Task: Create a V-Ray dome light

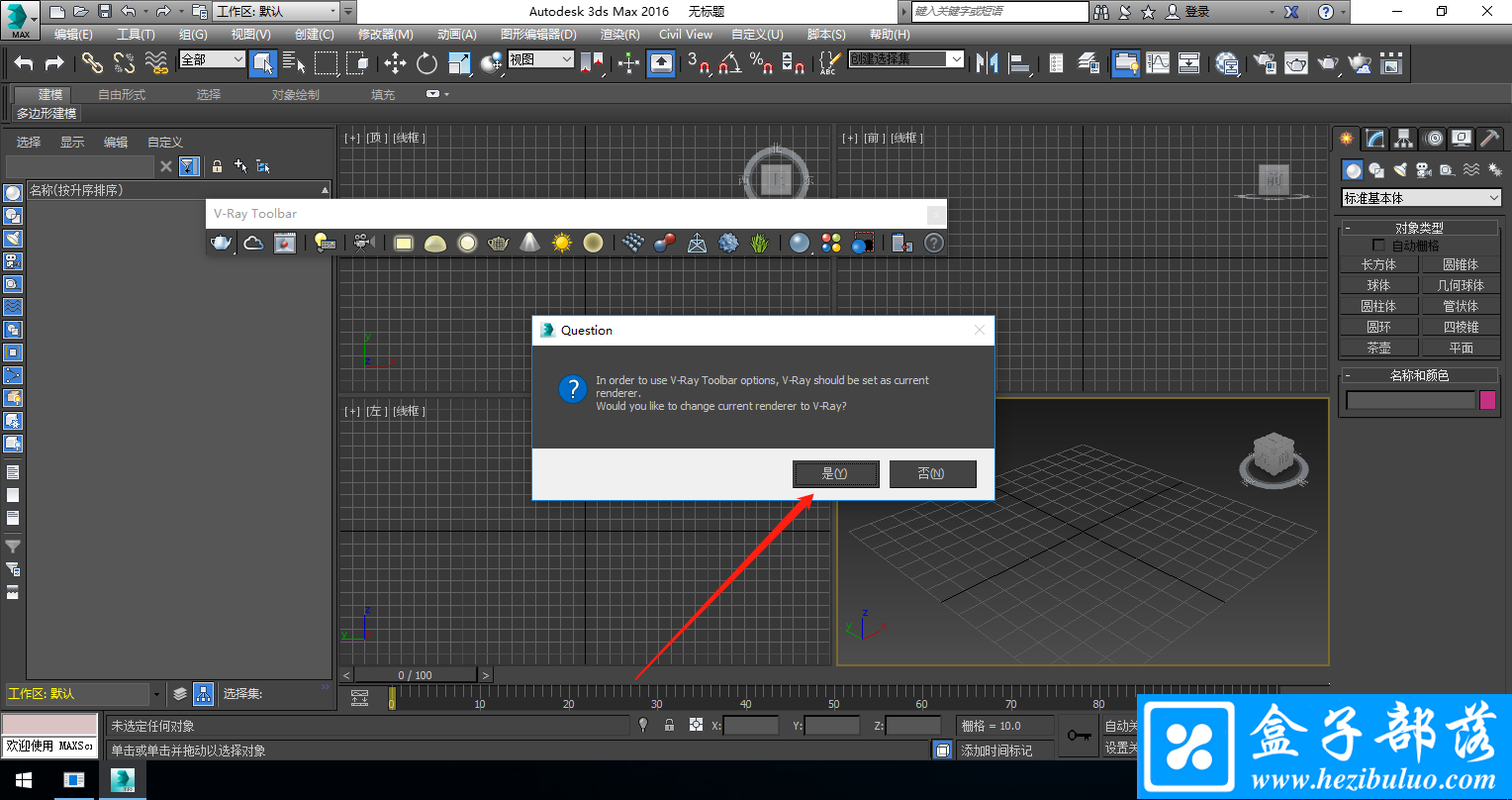Action: coord(434,243)
